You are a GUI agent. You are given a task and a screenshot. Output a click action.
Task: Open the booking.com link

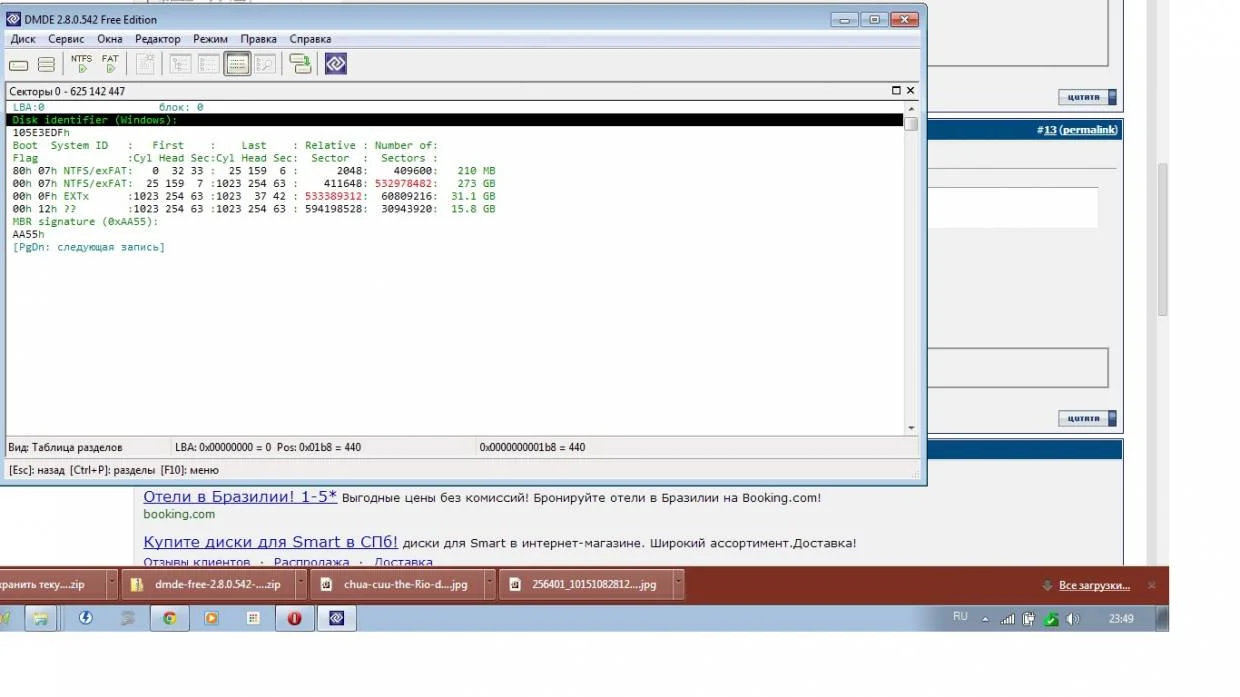pyautogui.click(x=179, y=514)
